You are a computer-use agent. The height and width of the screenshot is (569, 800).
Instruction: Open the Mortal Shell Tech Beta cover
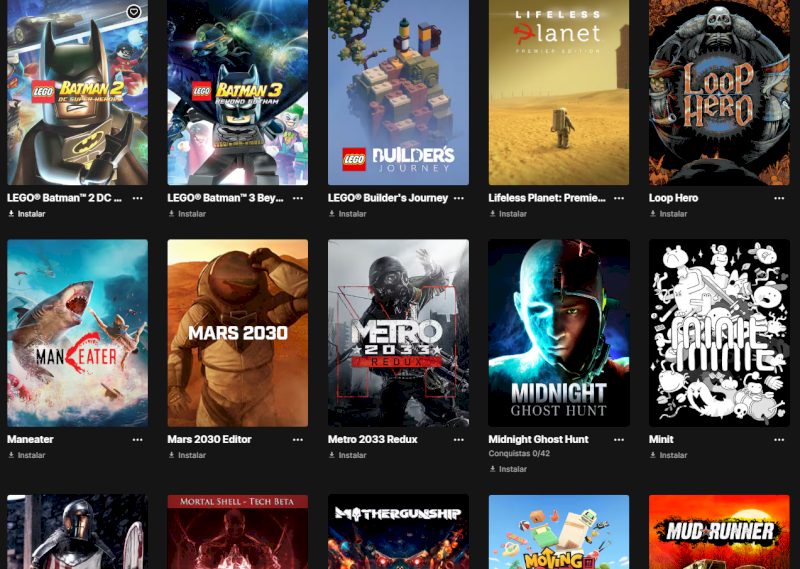point(238,532)
